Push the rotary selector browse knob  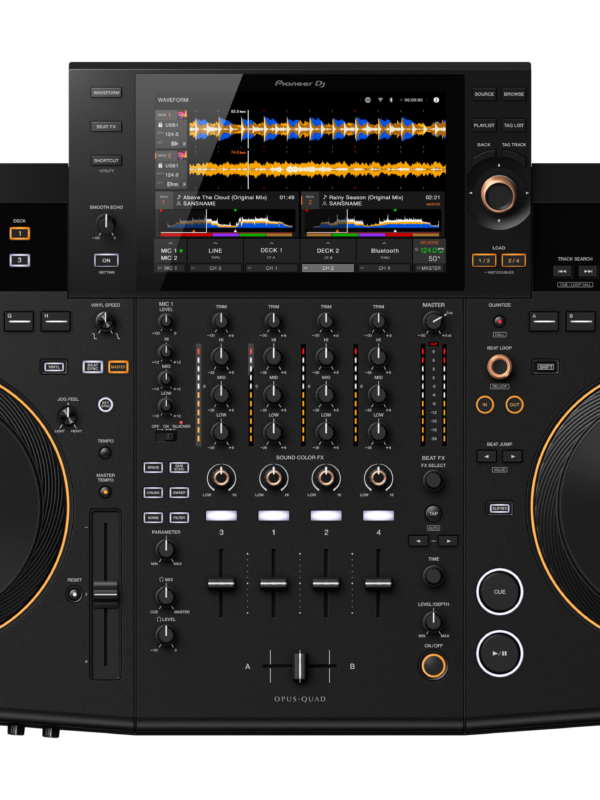coord(498,194)
